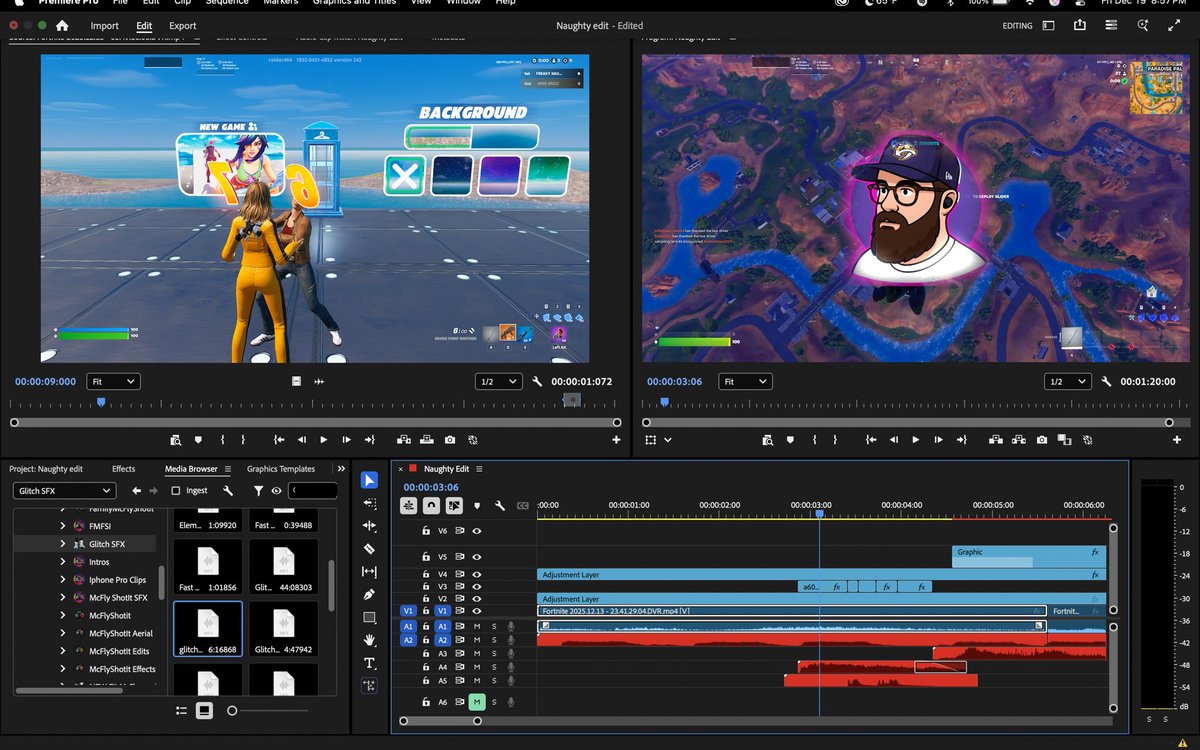1200x750 pixels.
Task: Click the Home icon in header
Action: [63, 26]
